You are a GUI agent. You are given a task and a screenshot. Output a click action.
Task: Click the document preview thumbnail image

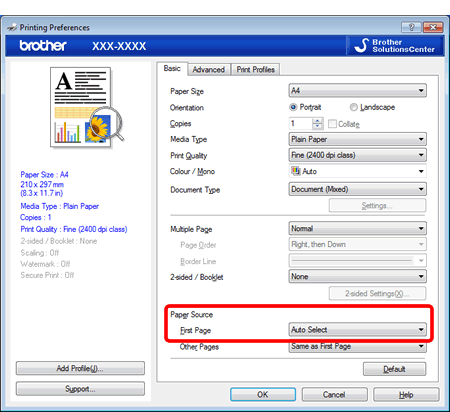pyautogui.click(x=87, y=107)
